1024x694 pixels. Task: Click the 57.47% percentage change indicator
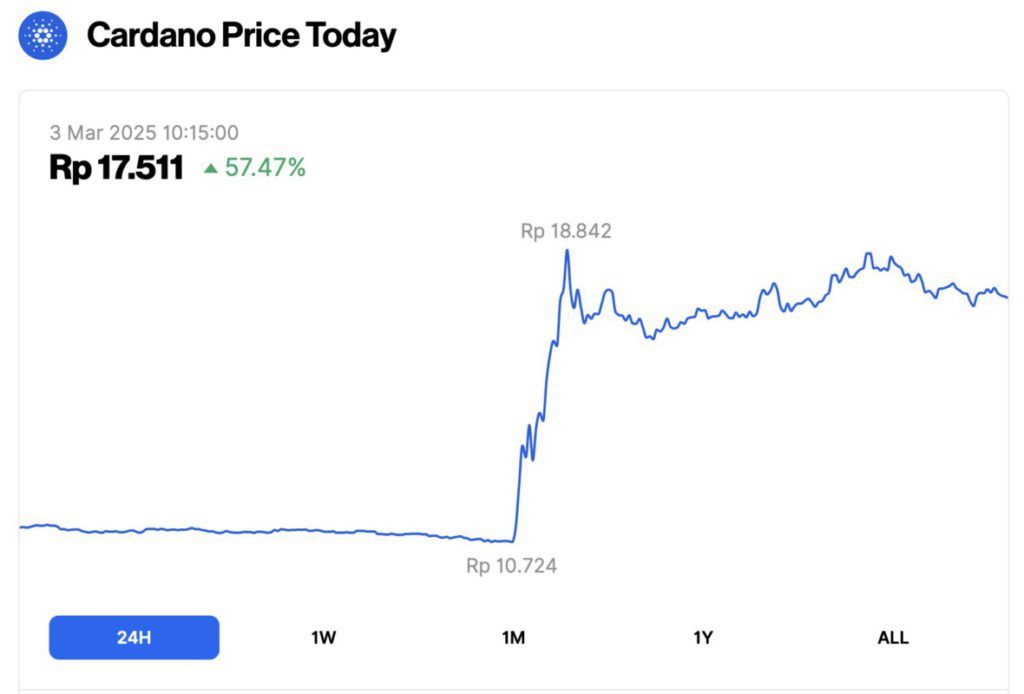click(266, 168)
